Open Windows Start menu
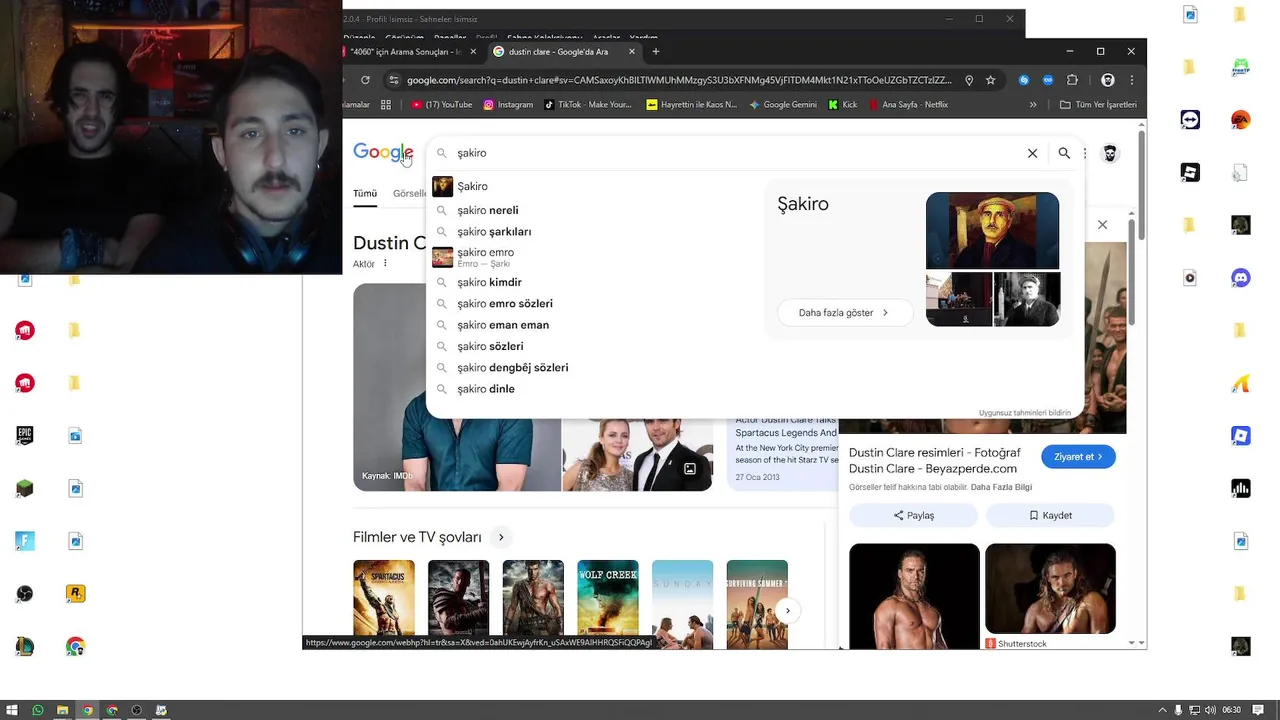1280x720 pixels. coord(13,710)
